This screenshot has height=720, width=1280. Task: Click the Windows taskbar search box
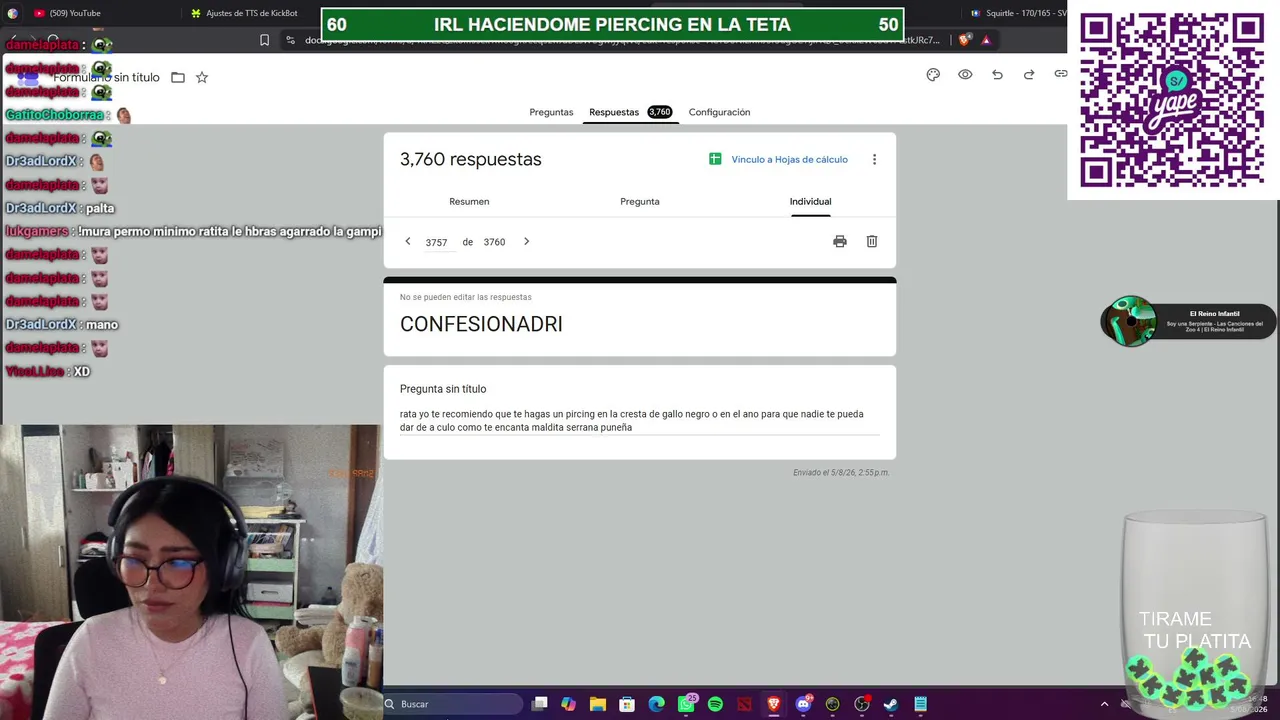click(x=452, y=704)
